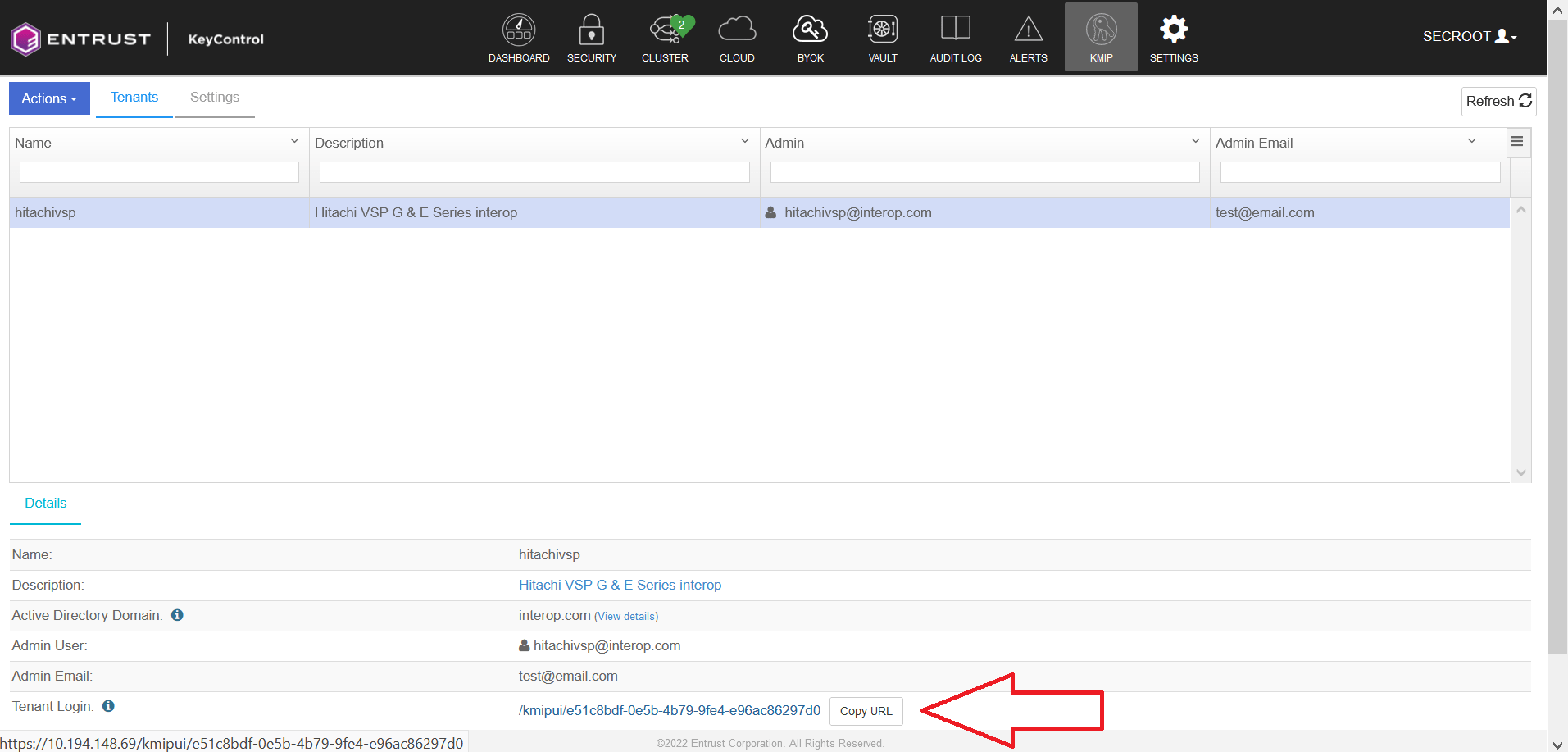Screen dimensions: 1568x752
Task: Open the BYOK section
Action: pos(810,38)
